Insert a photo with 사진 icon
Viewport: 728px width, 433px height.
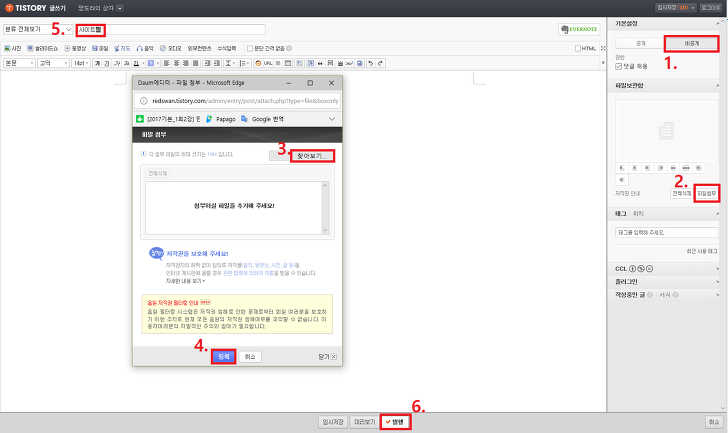click(13, 48)
